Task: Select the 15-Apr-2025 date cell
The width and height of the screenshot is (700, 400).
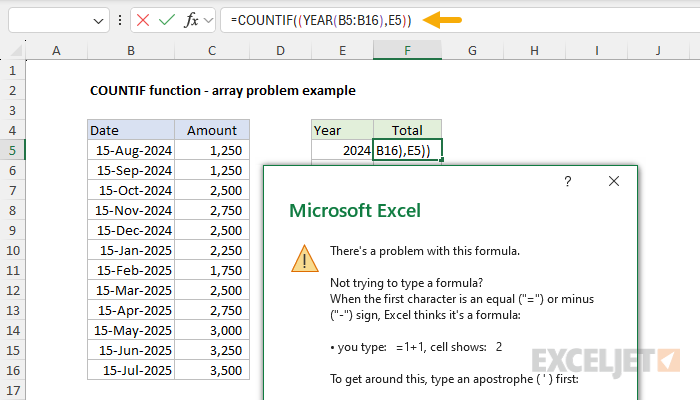Action: pyautogui.click(x=131, y=310)
